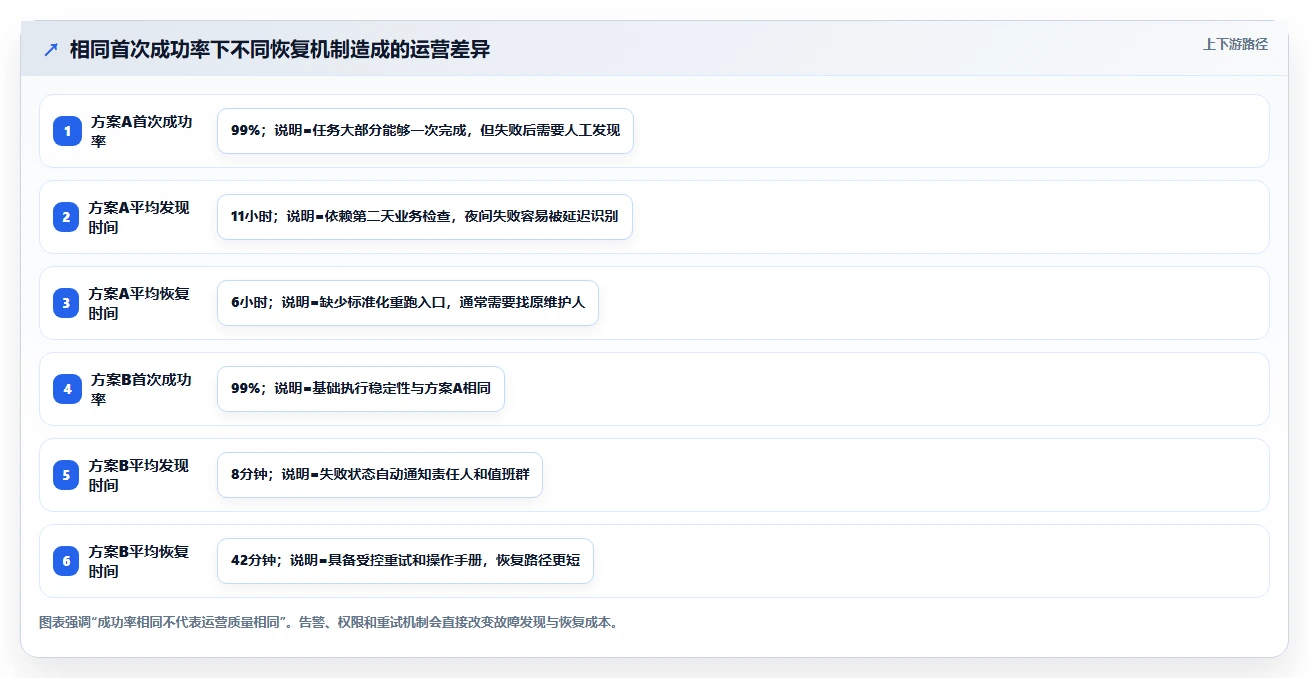
Task: Click number badge 3 for 方案A平均恢复时间
Action: pos(67,303)
